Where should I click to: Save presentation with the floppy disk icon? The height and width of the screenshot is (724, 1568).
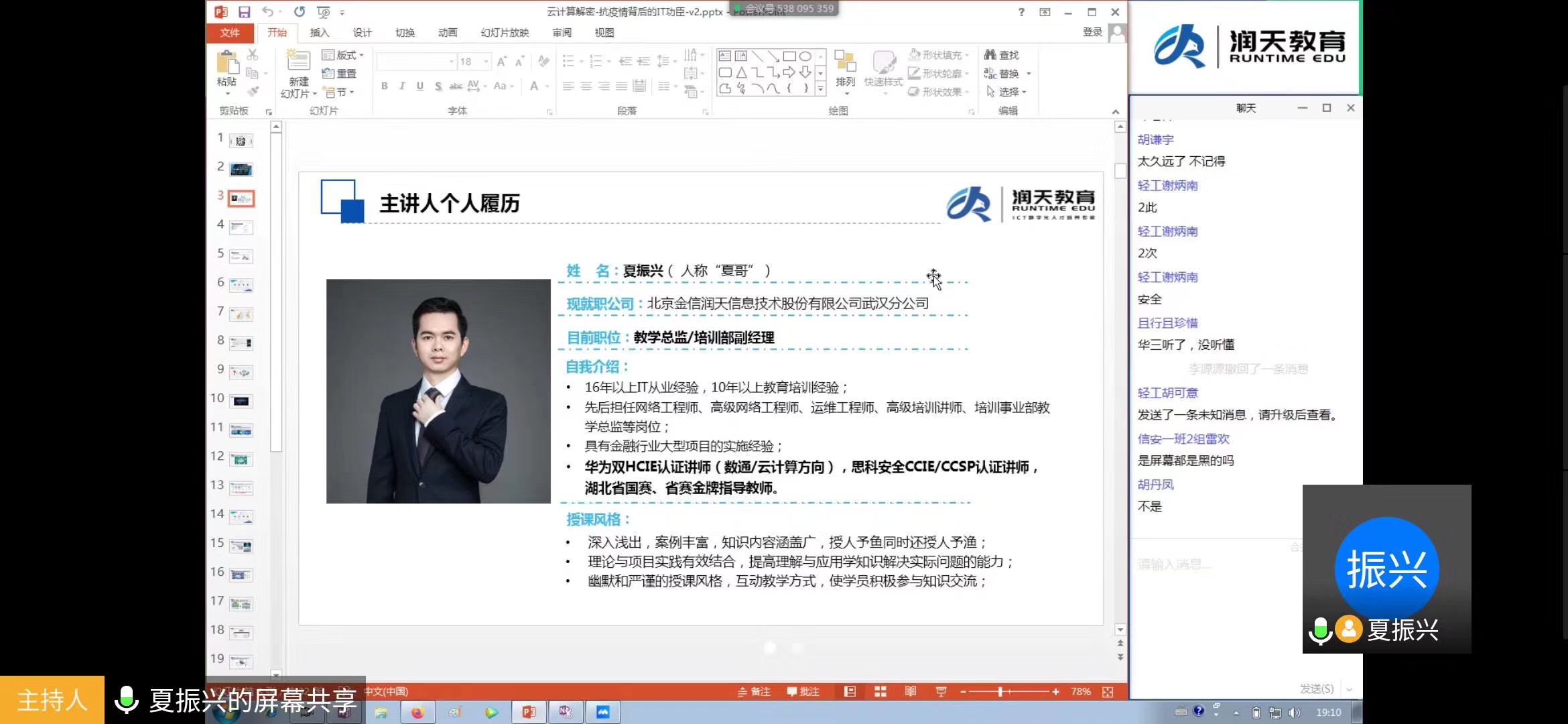[244, 12]
